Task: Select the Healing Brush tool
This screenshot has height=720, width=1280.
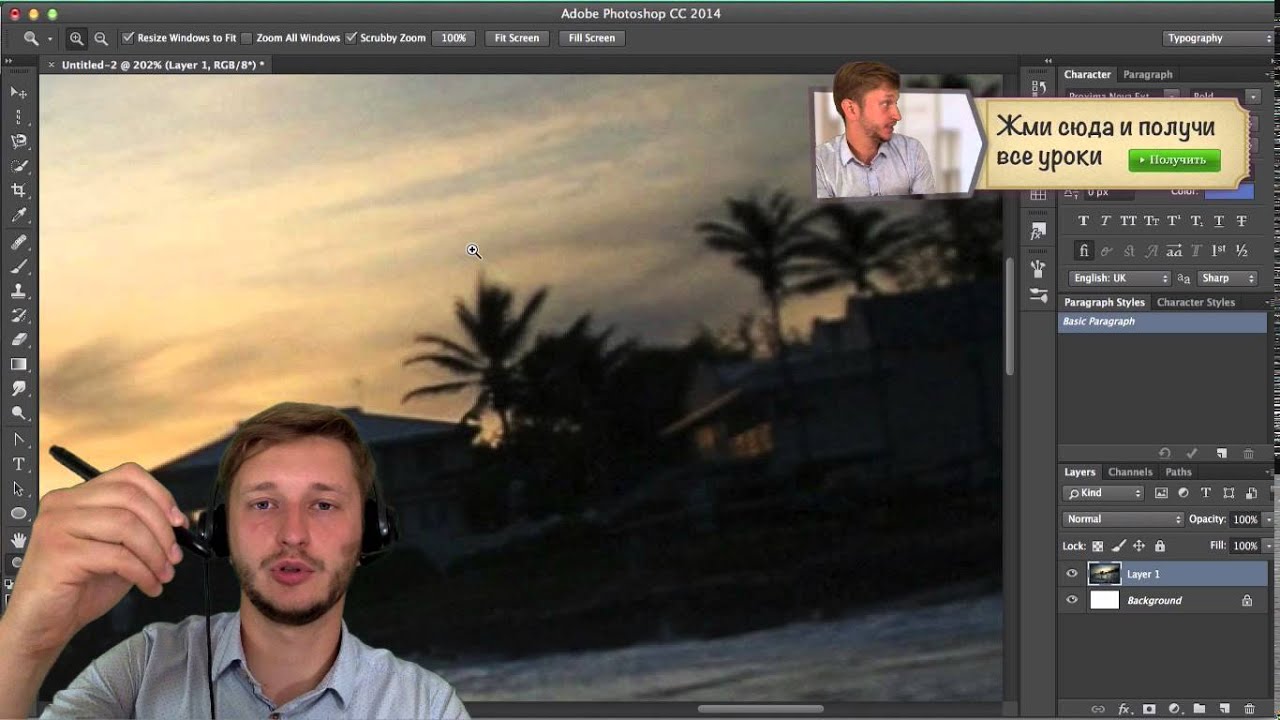Action: 18,243
